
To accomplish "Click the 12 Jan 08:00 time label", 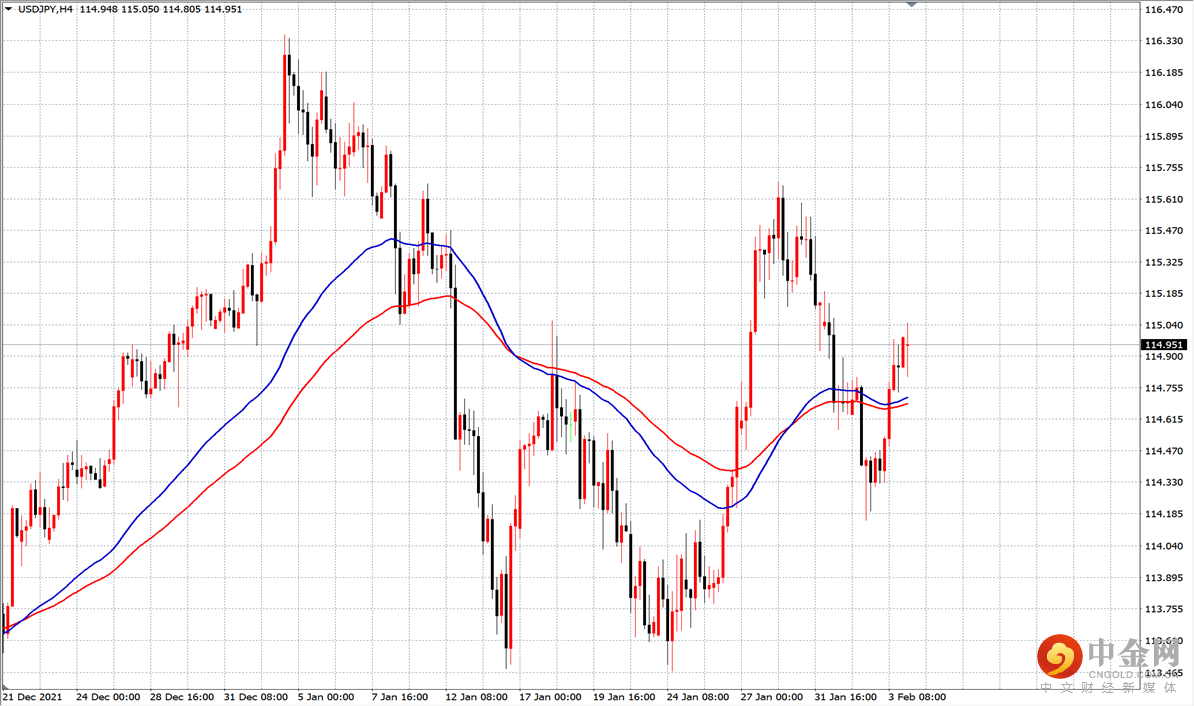I will click(x=476, y=697).
